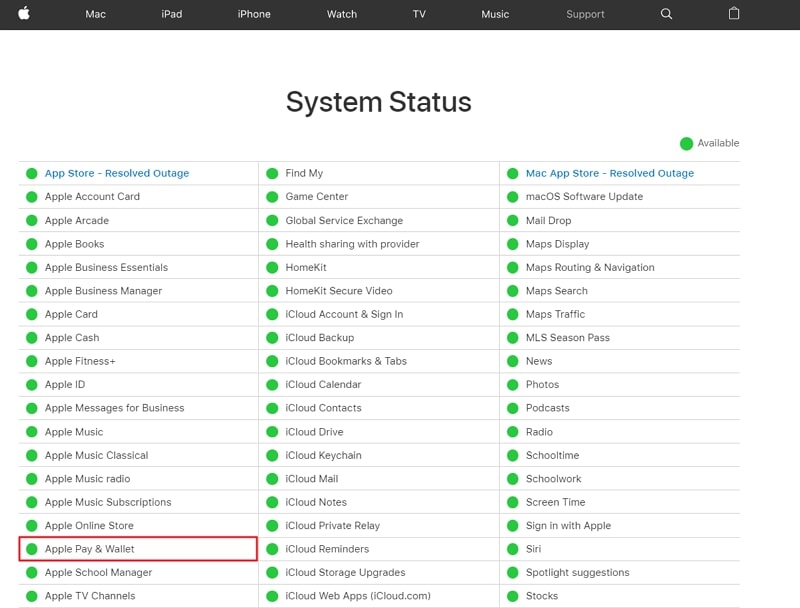The width and height of the screenshot is (800, 608).
Task: Click the System Status heading
Action: [379, 102]
